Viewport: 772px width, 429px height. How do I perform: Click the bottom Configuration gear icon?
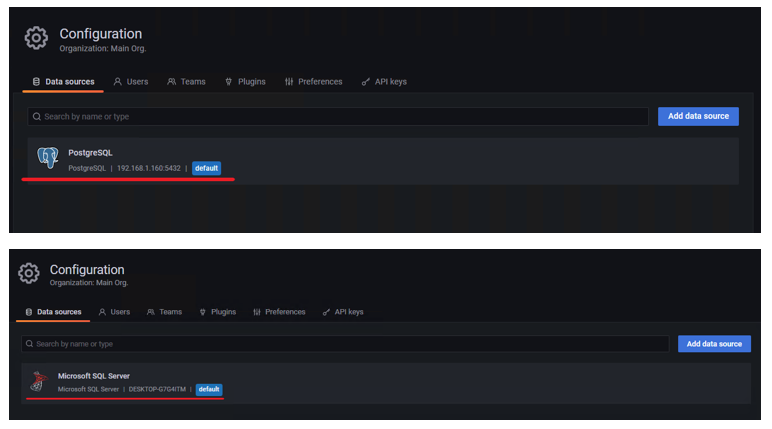(x=29, y=273)
